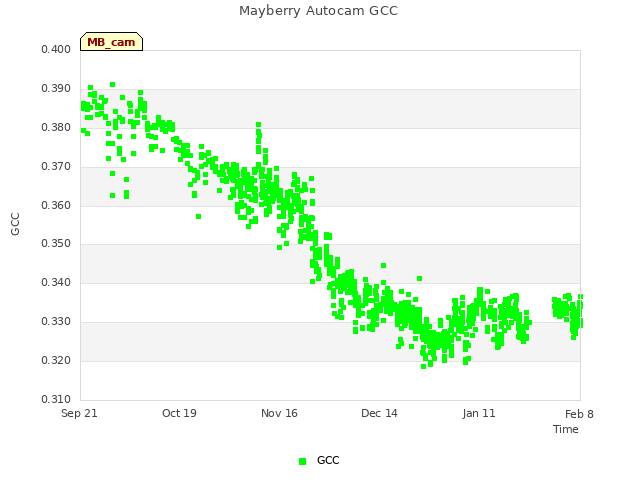
Task: Click the 0.360 y-axis value
Action: coord(56,205)
